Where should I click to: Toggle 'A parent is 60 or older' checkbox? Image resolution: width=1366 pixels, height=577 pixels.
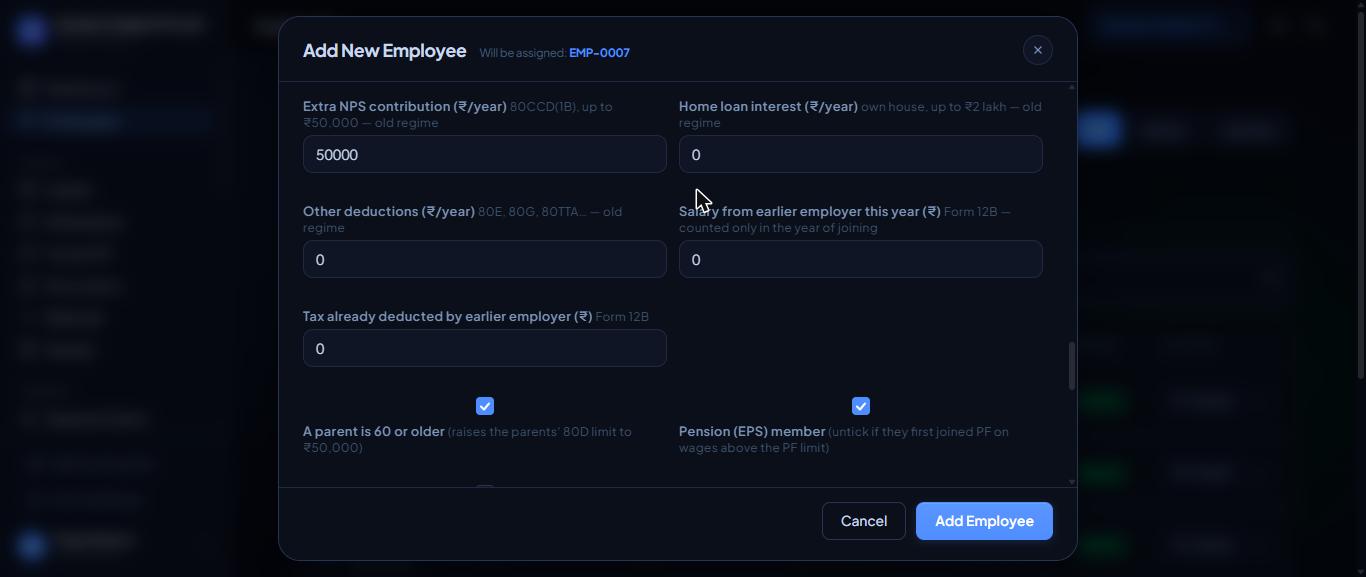tap(485, 406)
